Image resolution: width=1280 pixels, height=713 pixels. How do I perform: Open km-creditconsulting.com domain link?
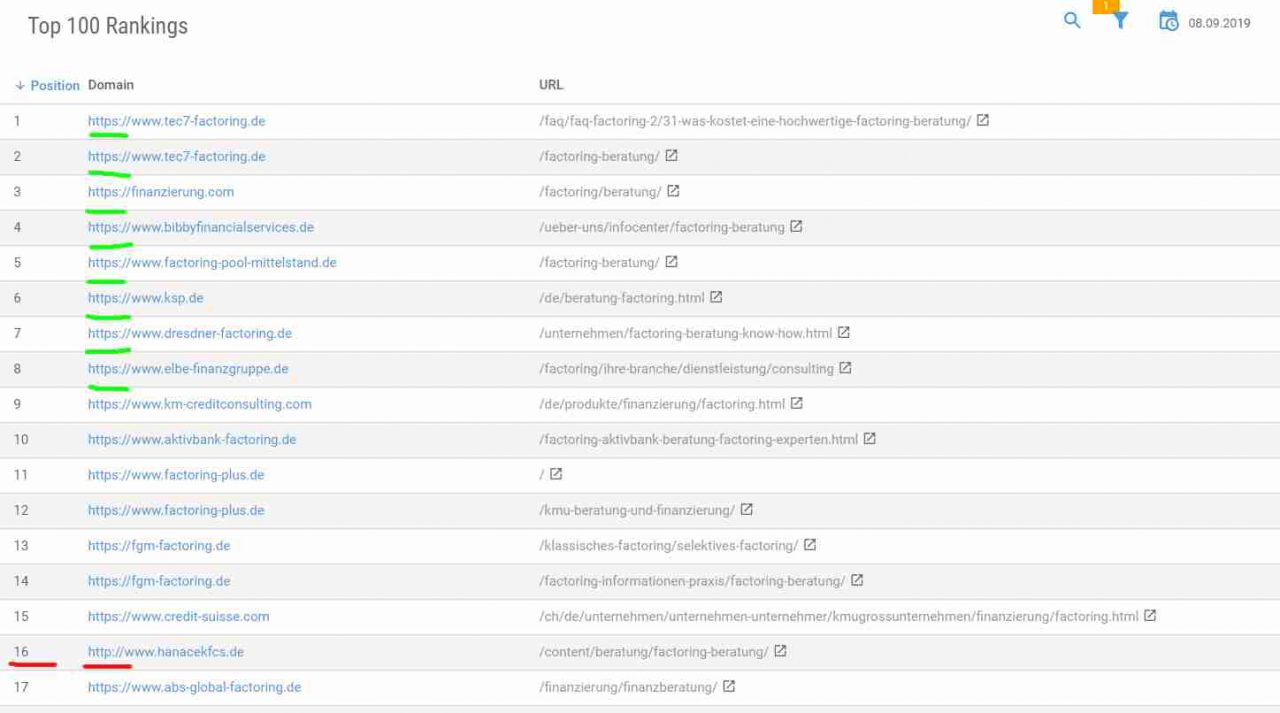pos(200,404)
